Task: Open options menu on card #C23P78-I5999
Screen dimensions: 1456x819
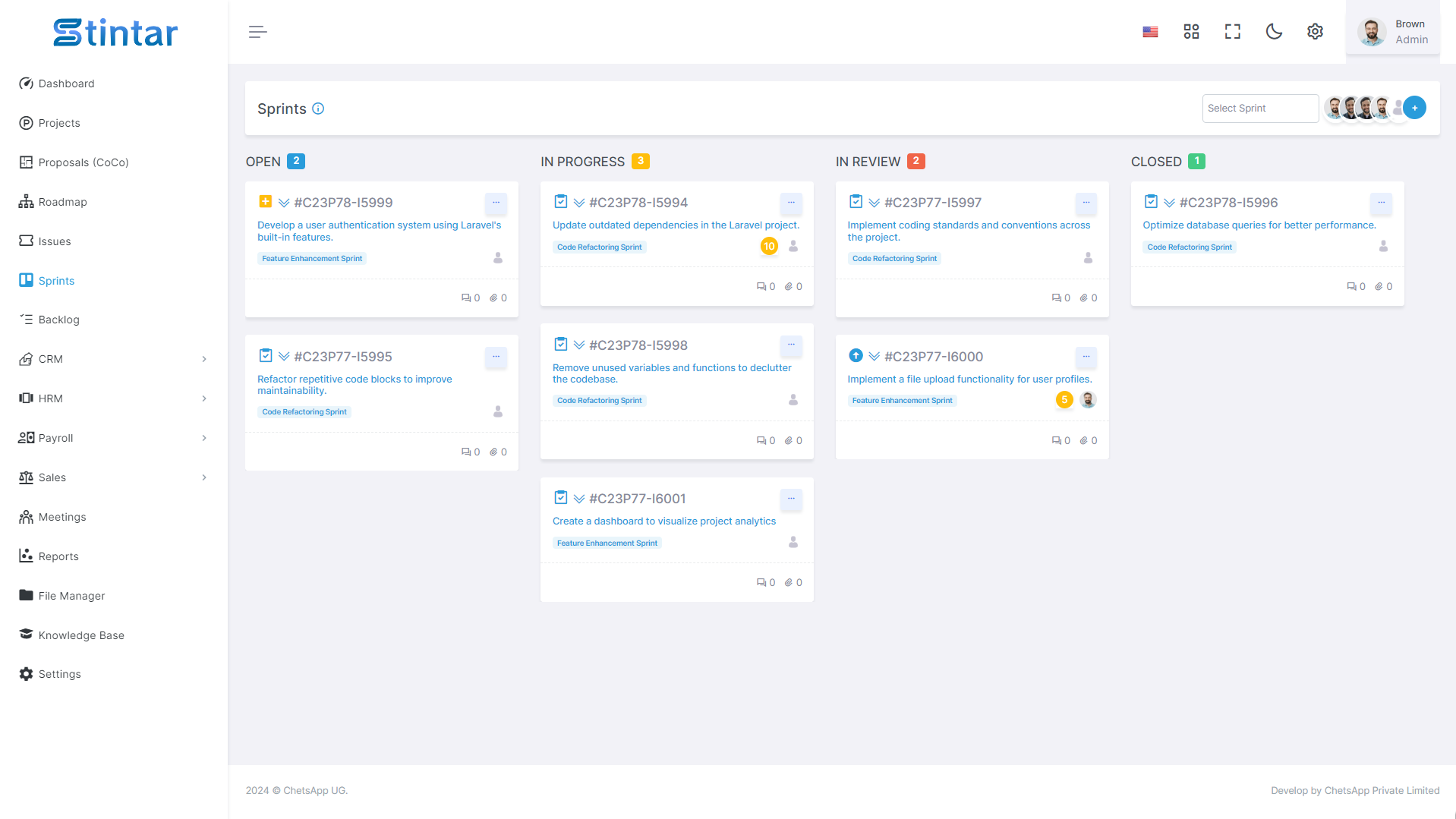Action: point(496,203)
